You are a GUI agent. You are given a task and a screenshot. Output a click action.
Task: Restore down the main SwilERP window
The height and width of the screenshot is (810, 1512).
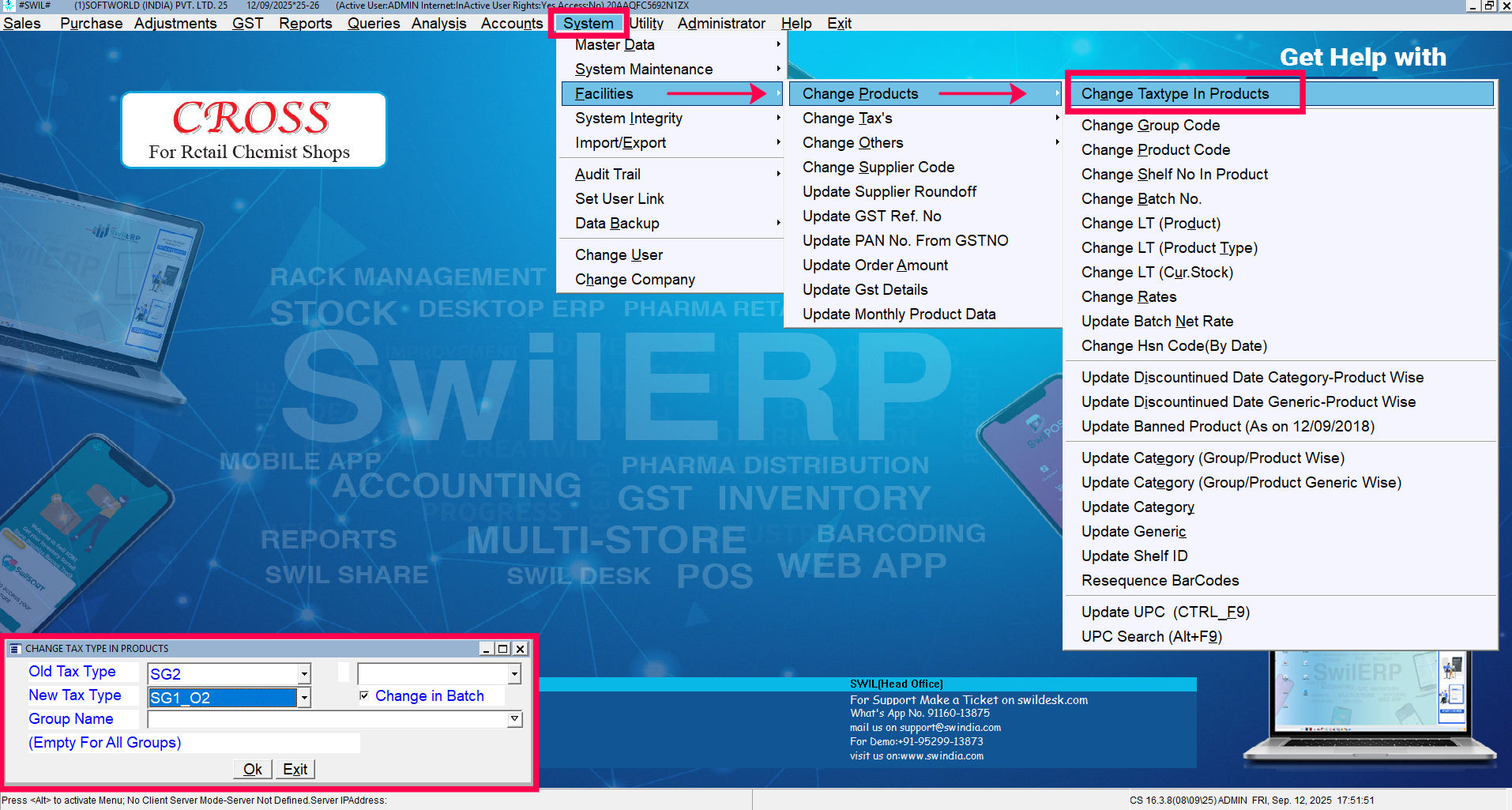coord(1489,6)
